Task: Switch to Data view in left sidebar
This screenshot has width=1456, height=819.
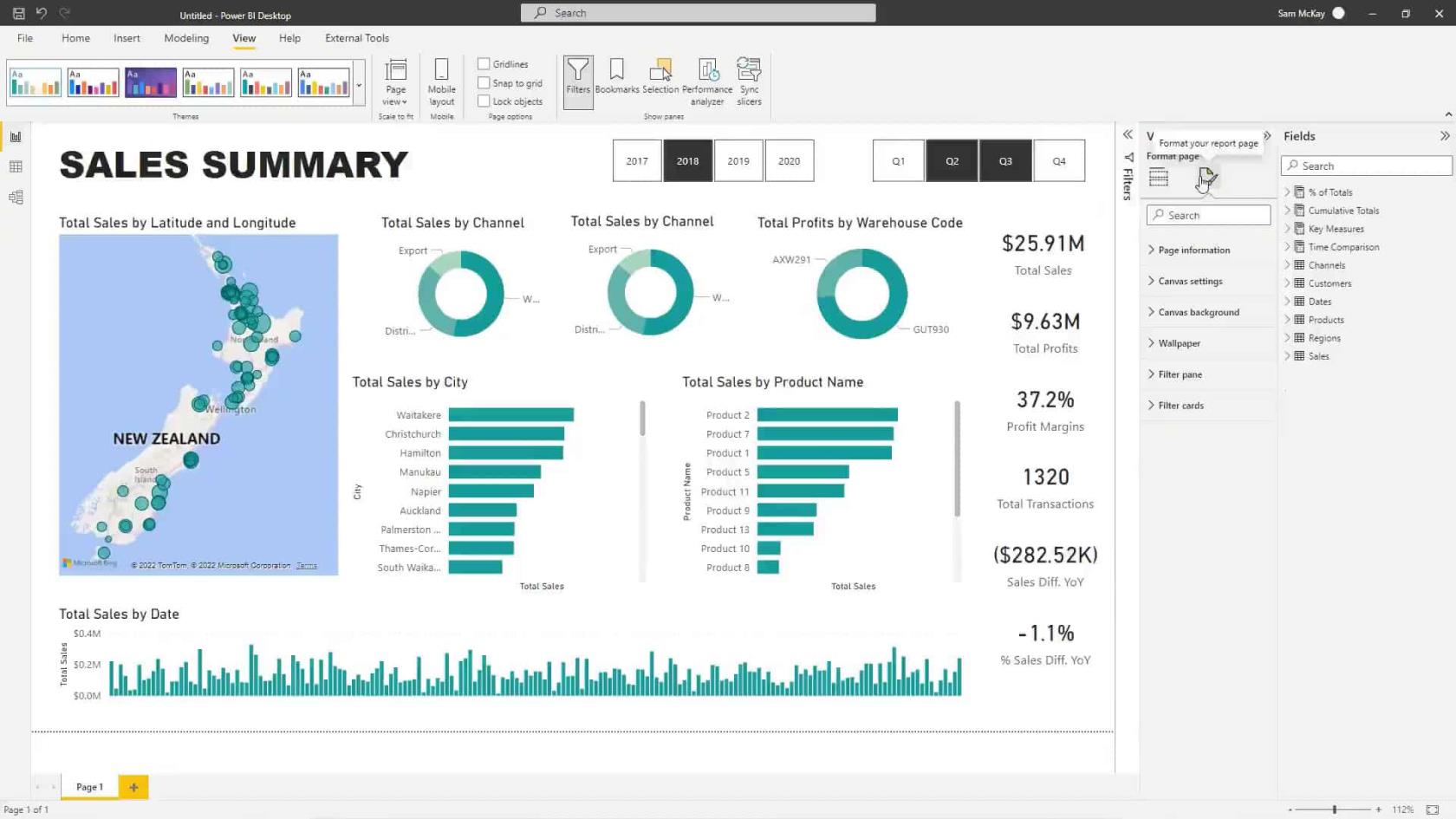Action: point(16,166)
